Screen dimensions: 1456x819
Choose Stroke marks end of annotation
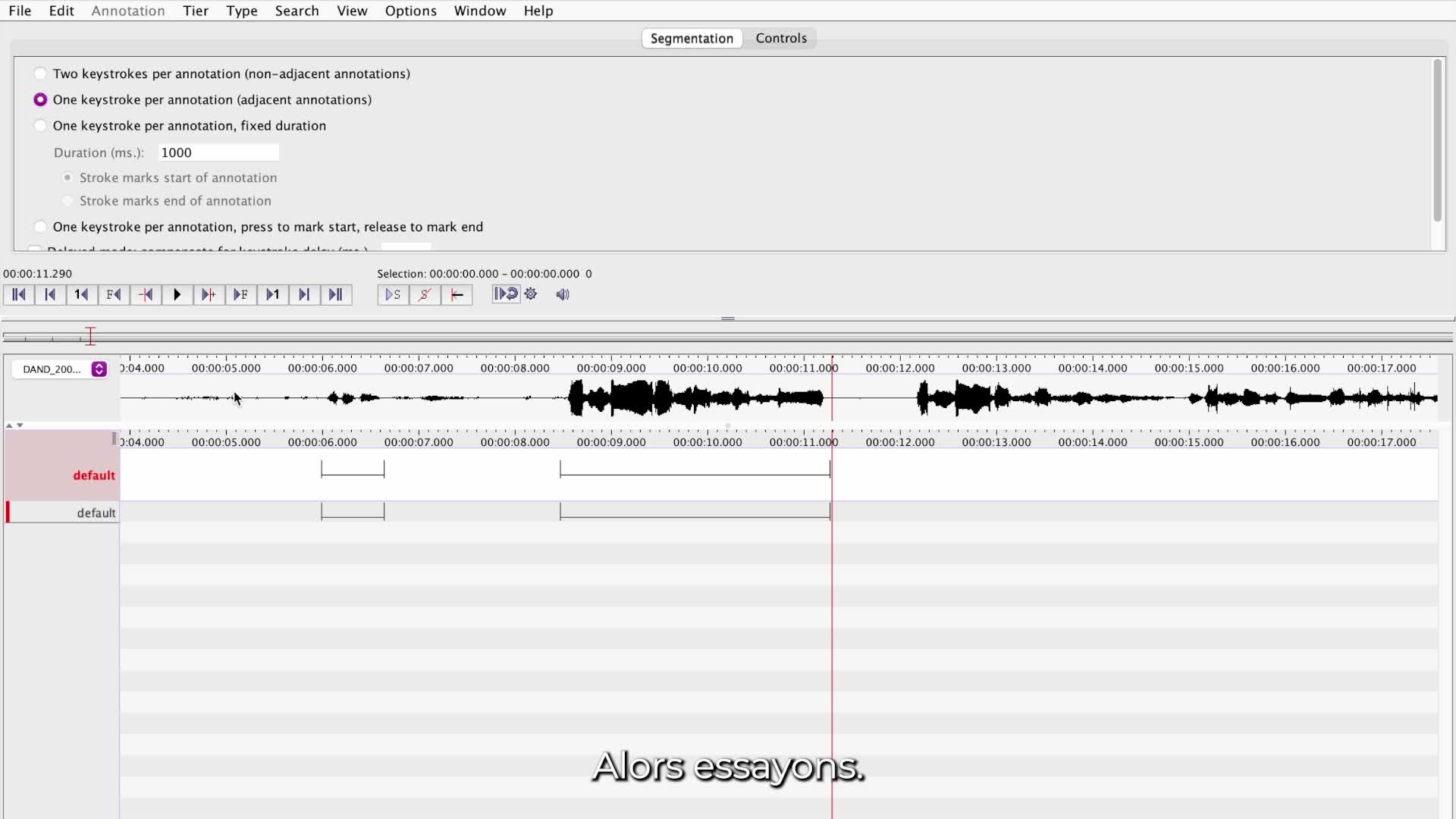67,200
